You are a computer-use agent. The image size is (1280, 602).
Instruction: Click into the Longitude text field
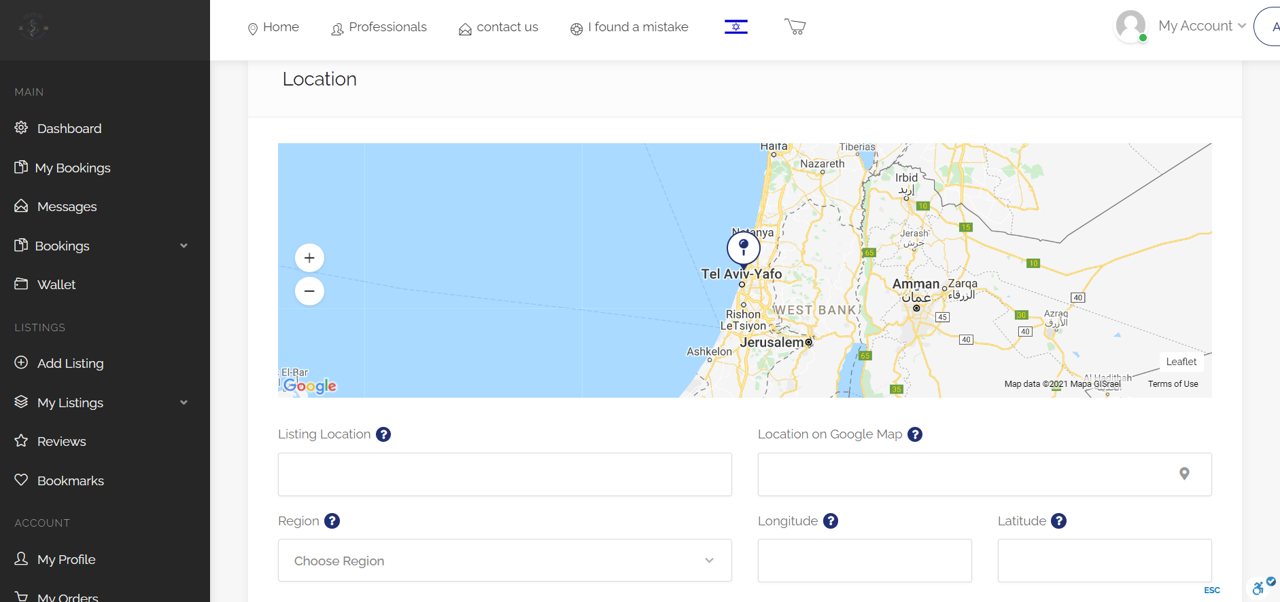(x=864, y=561)
